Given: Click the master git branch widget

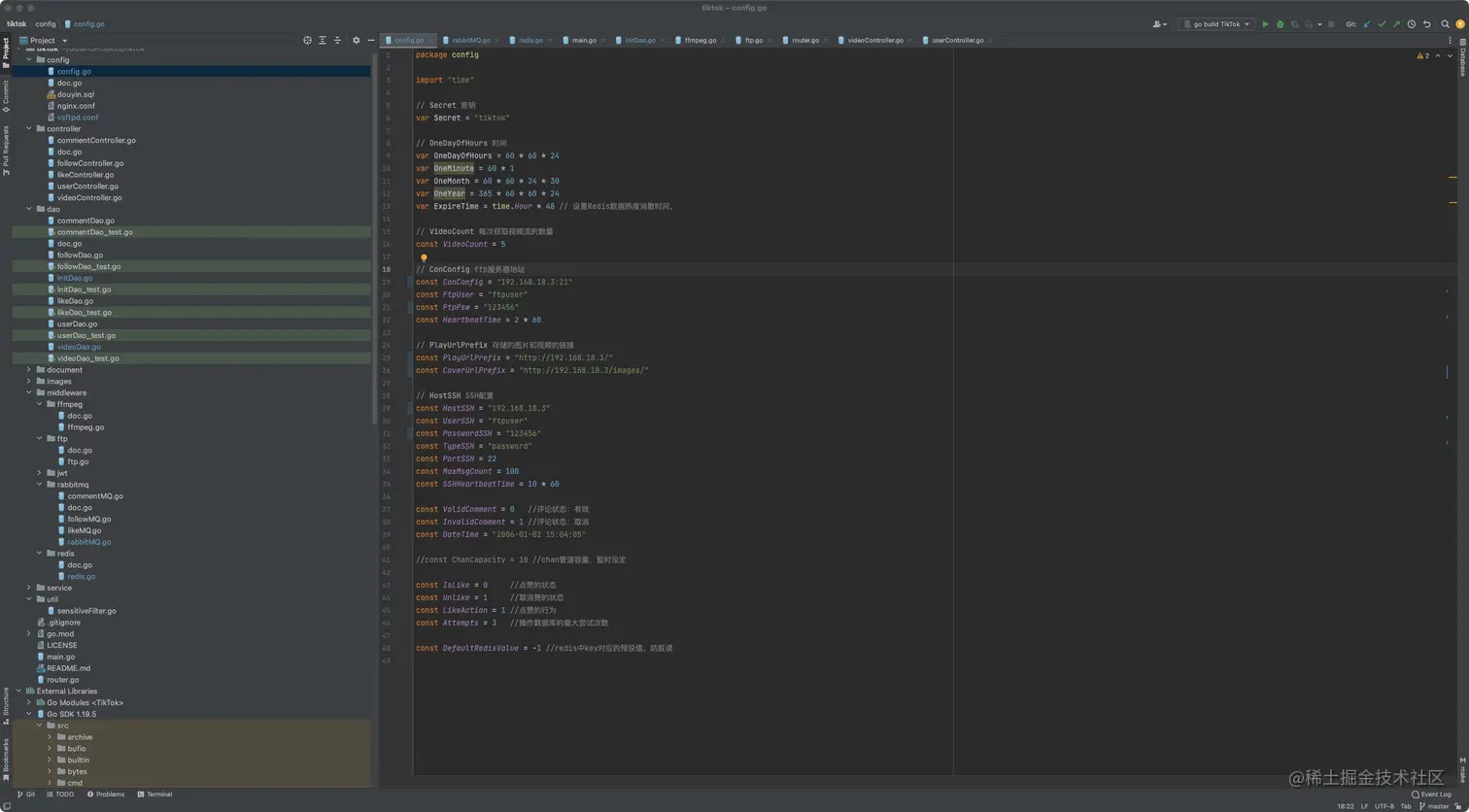Looking at the screenshot, I should [x=1437, y=806].
